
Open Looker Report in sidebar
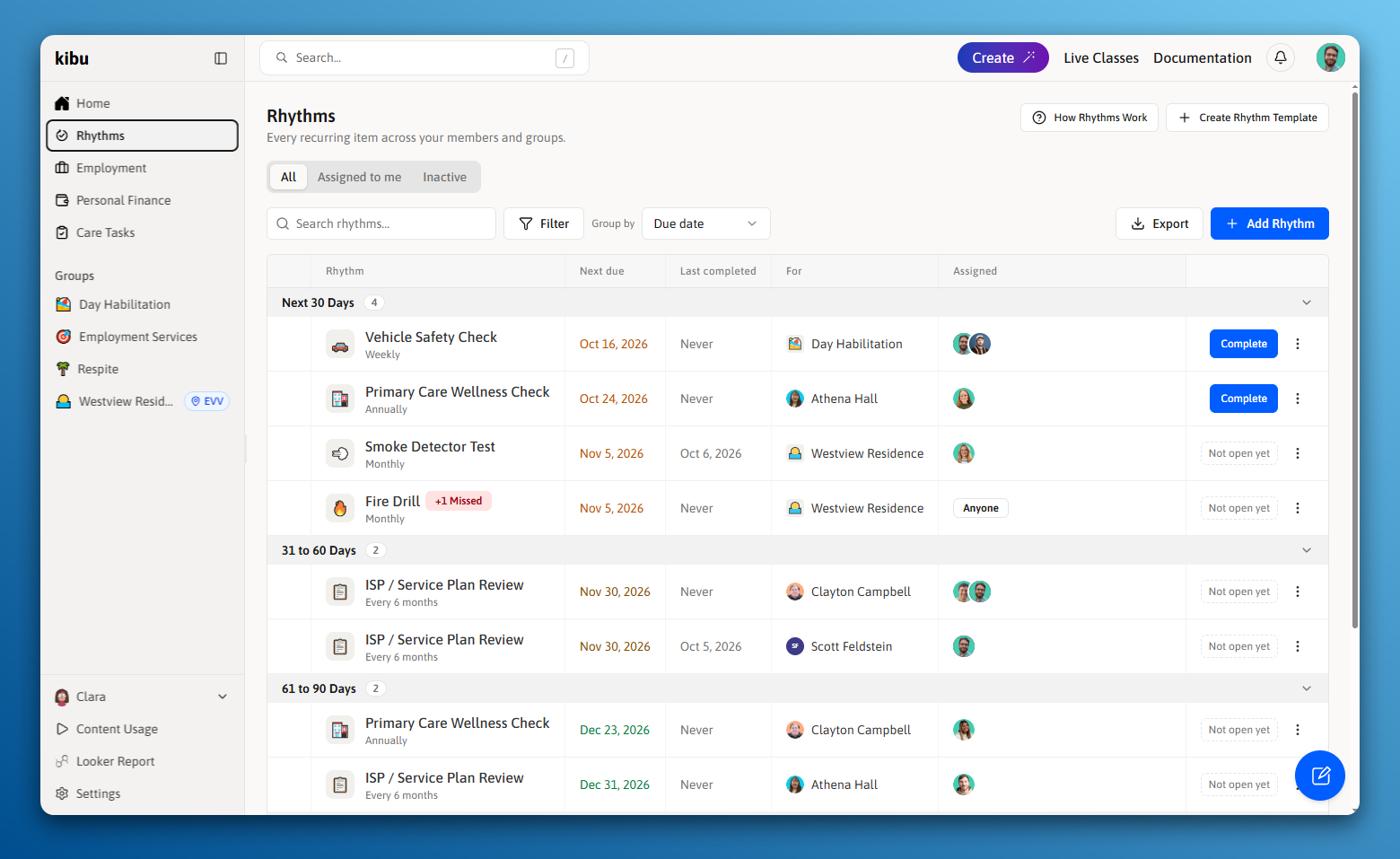pos(142,761)
